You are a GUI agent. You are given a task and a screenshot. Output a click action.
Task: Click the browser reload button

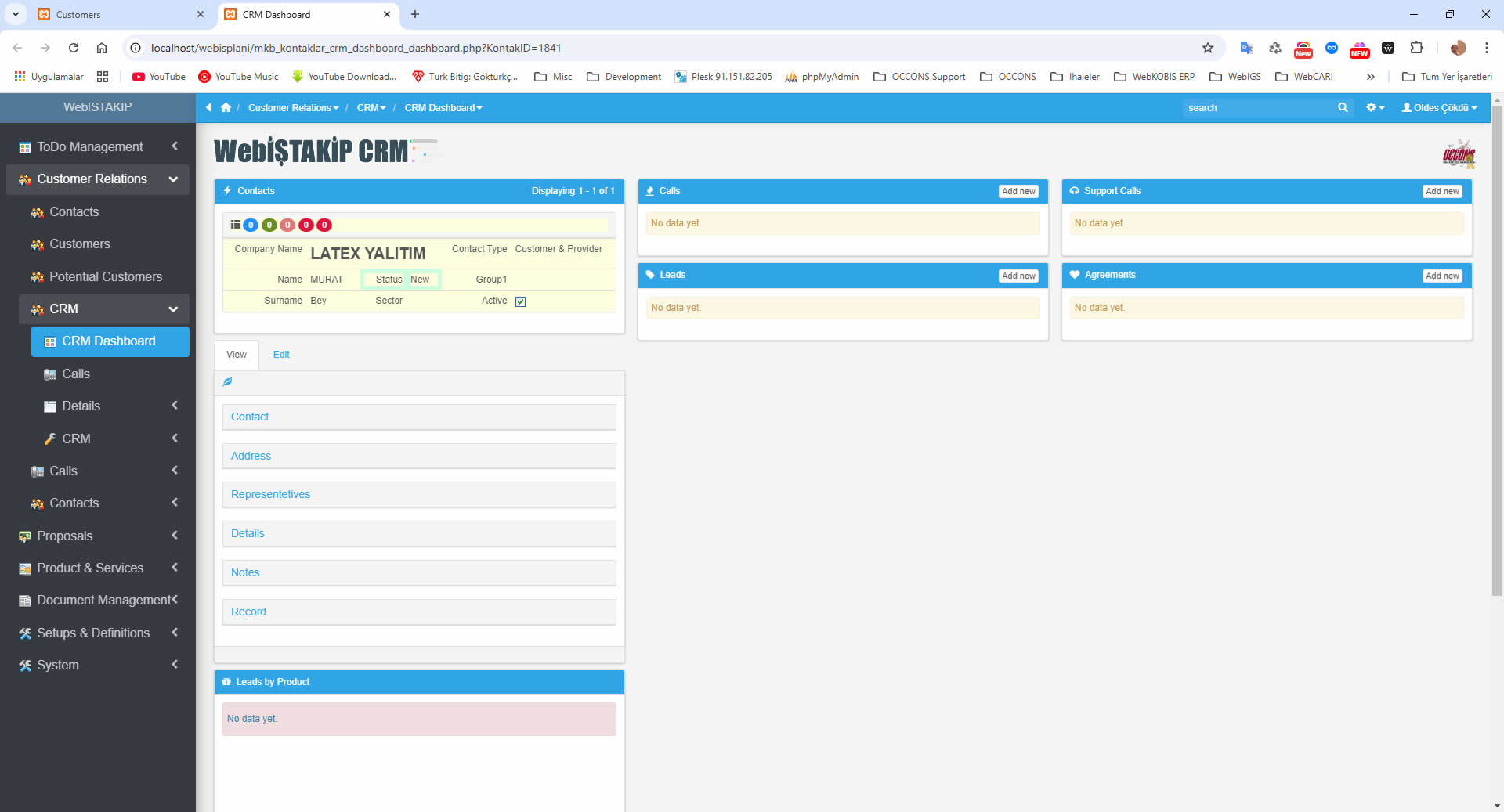pyautogui.click(x=74, y=48)
